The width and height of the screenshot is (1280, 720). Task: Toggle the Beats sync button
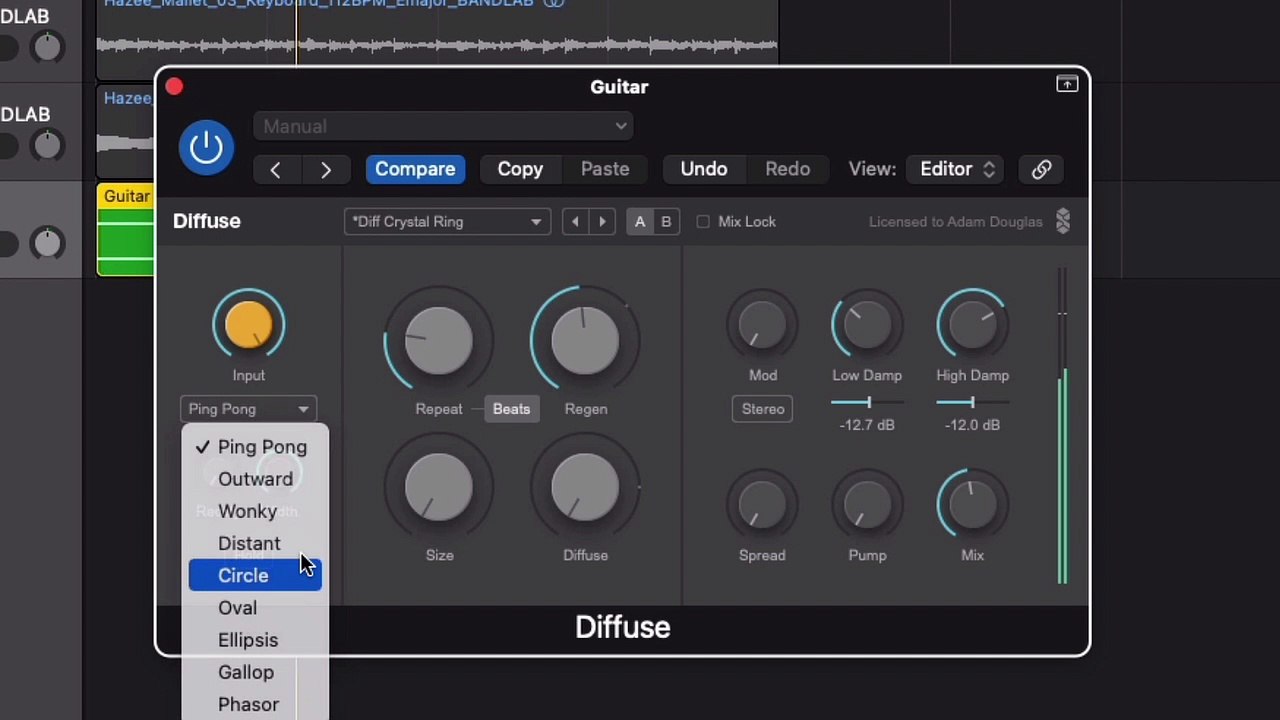[511, 409]
